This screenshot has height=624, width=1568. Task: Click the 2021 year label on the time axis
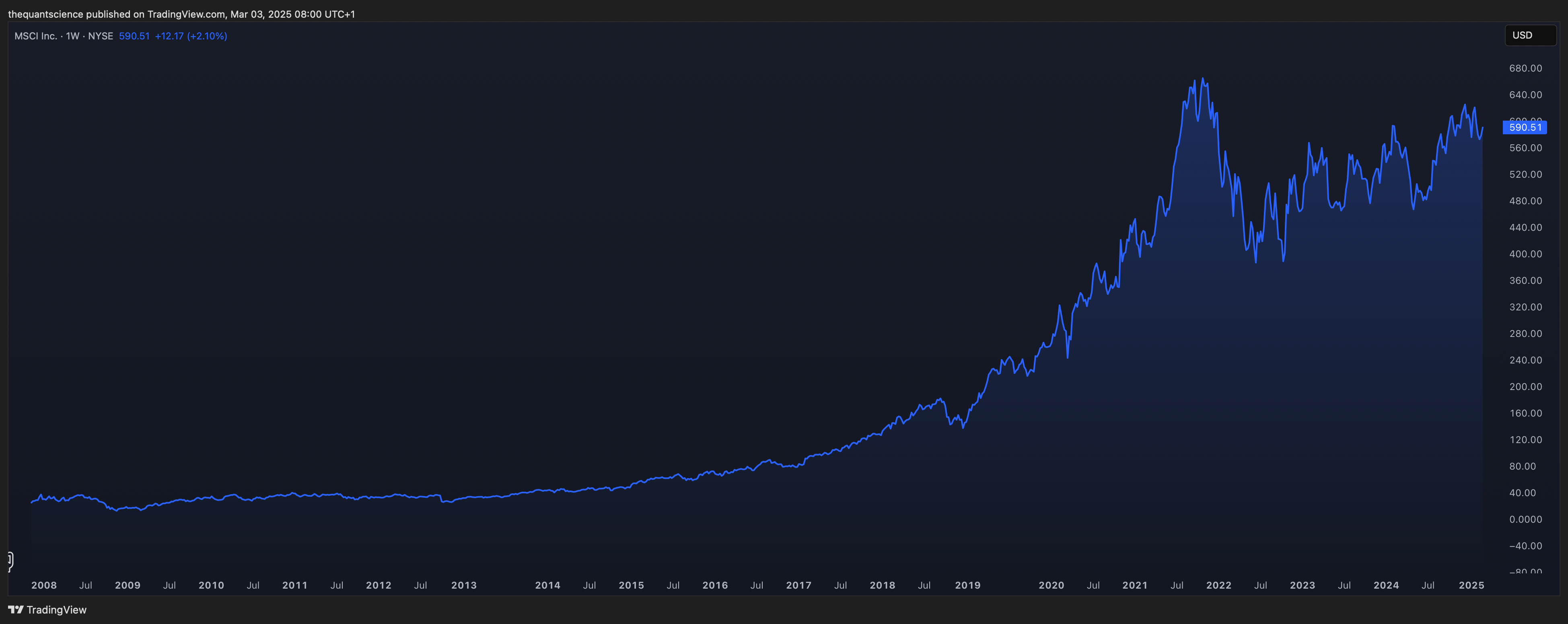pos(1135,585)
